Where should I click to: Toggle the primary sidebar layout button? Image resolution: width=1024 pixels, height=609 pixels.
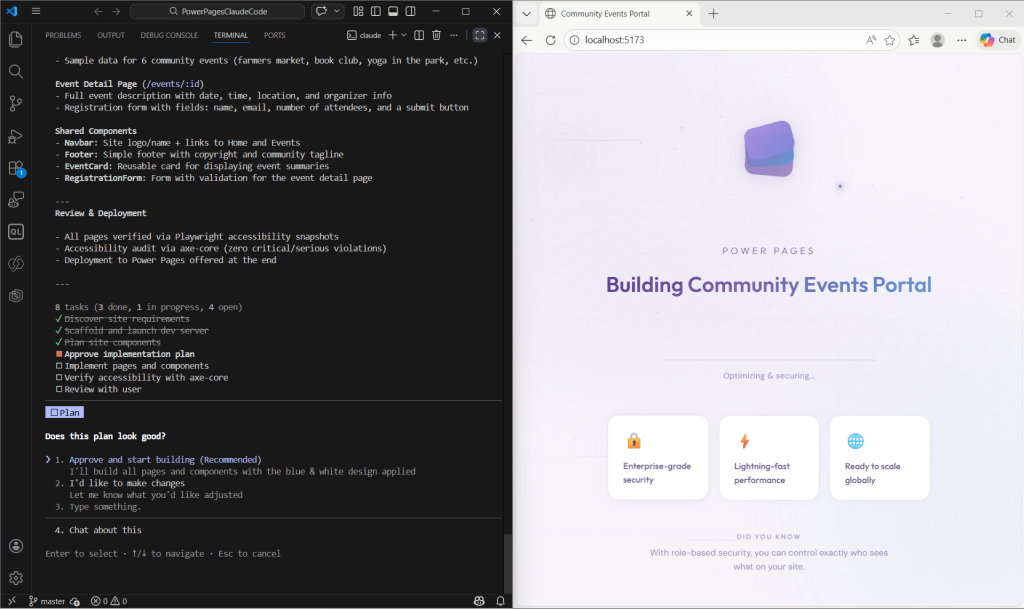click(x=376, y=12)
